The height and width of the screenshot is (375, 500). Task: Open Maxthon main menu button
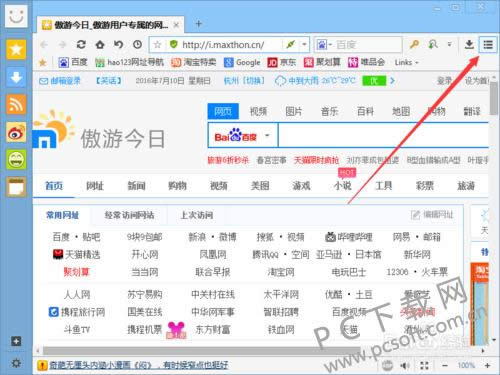click(488, 44)
